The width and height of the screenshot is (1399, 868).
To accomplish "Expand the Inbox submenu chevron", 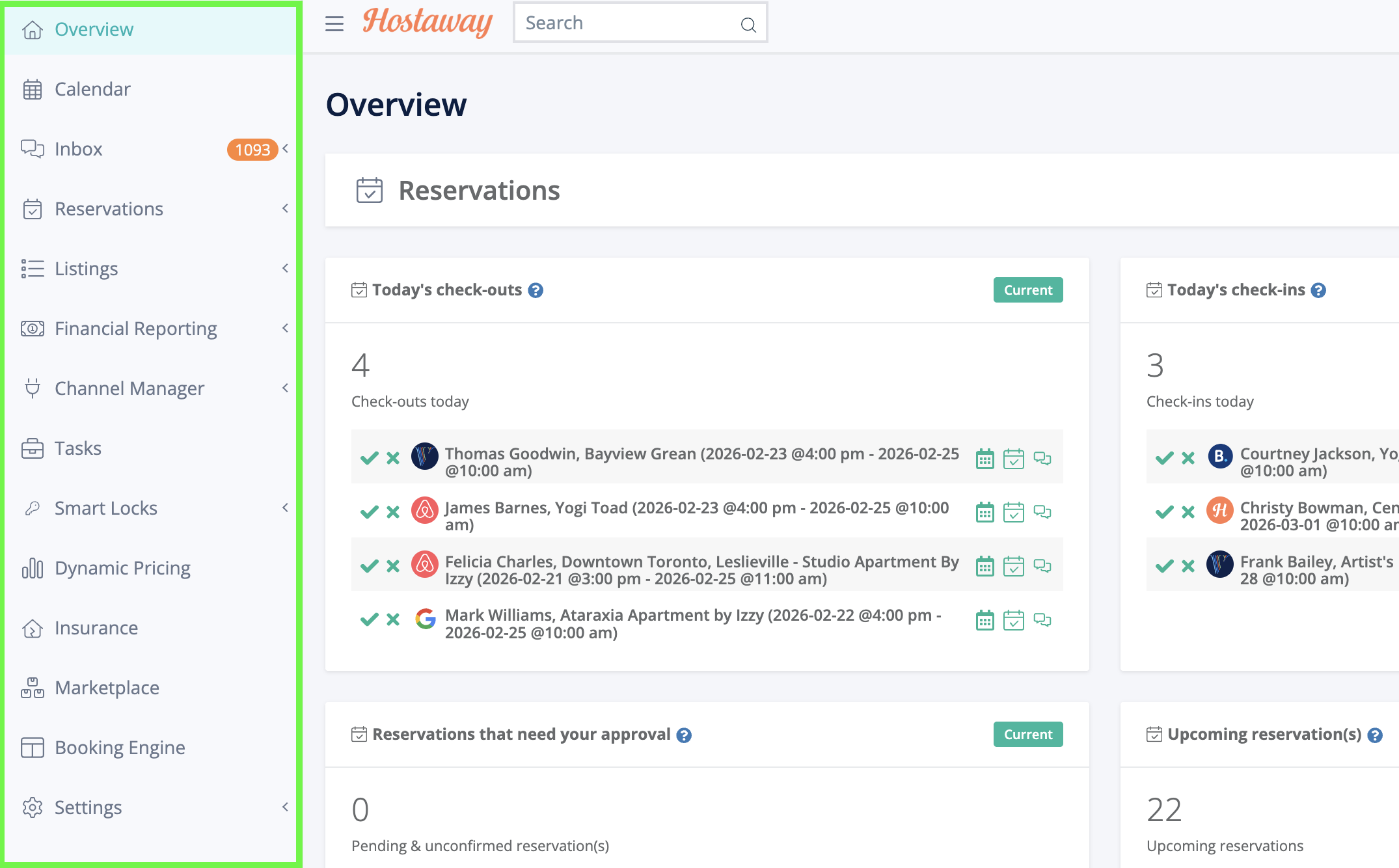I will point(286,148).
